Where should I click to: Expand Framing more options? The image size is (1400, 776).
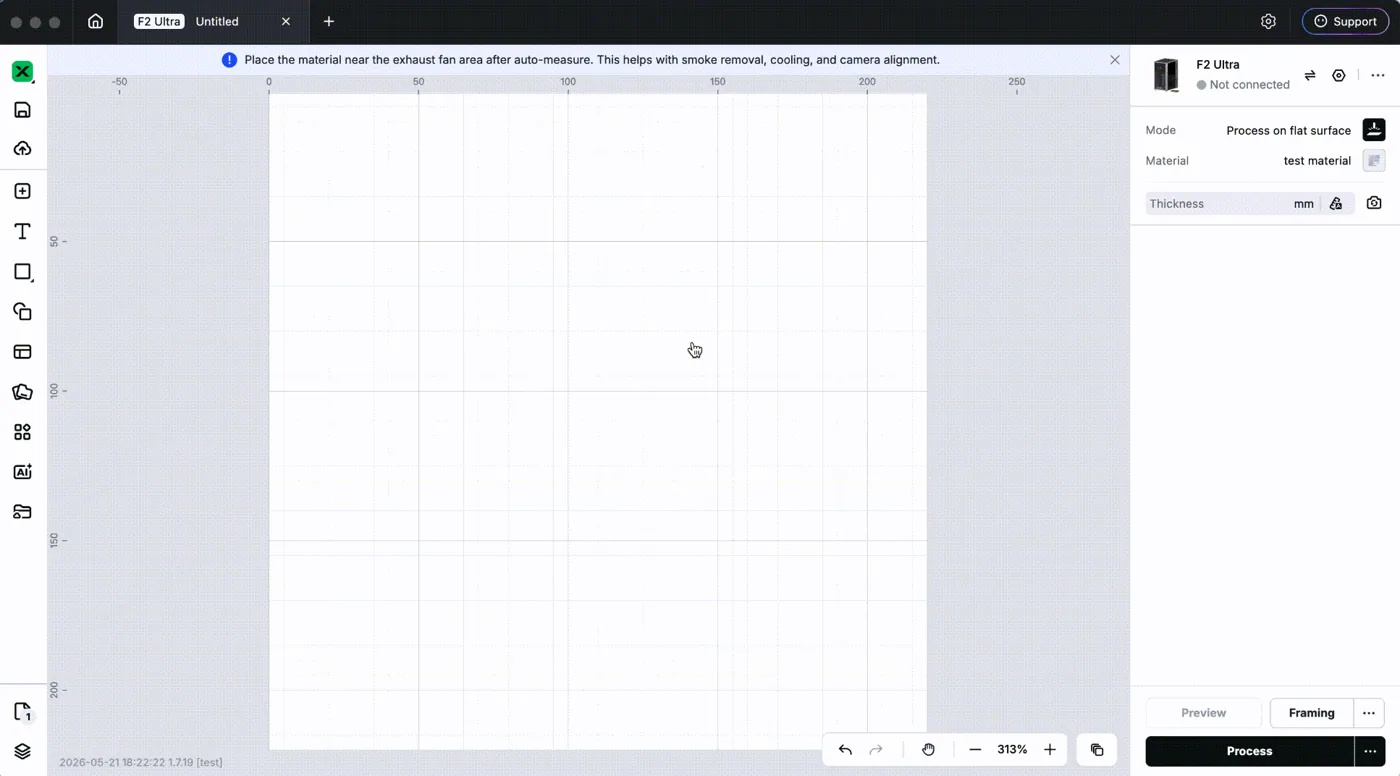(x=1369, y=713)
